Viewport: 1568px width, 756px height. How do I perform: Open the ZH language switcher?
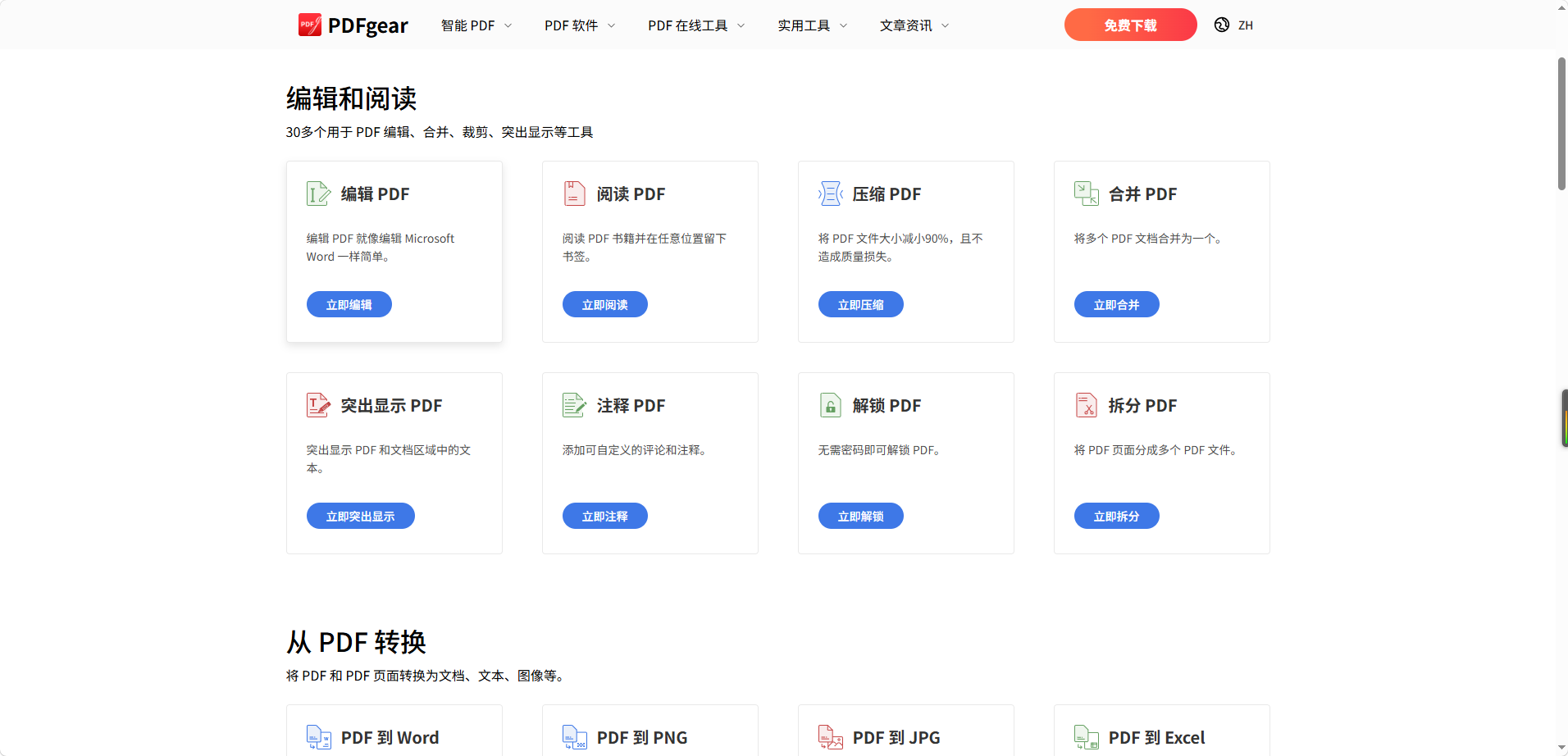tap(1233, 25)
